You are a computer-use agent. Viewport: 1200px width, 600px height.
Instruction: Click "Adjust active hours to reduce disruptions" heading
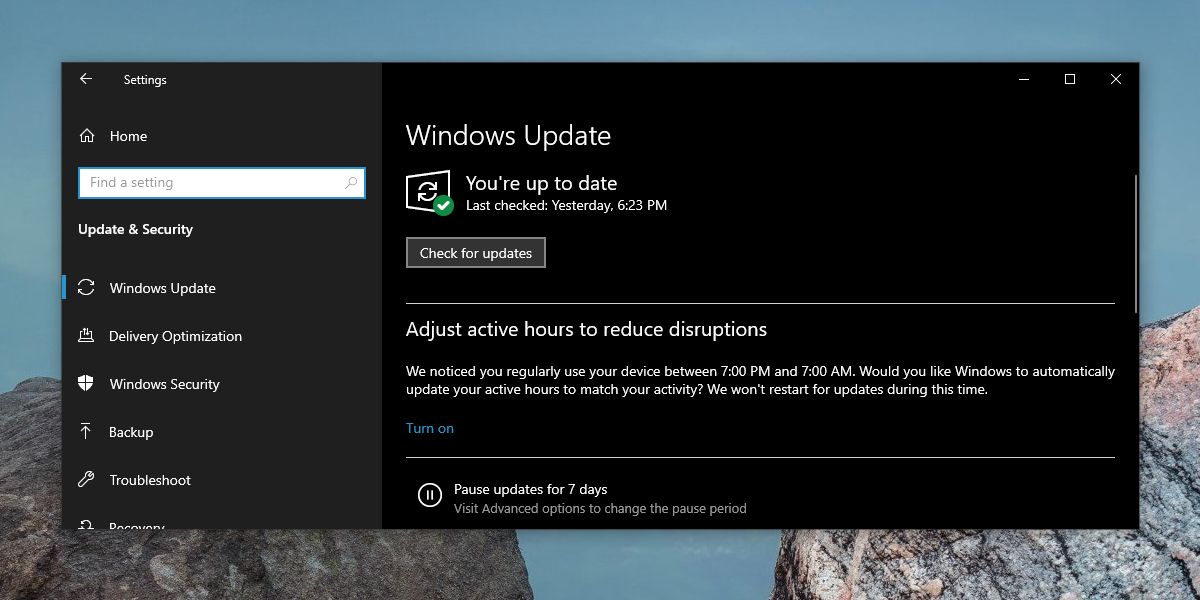pos(586,330)
